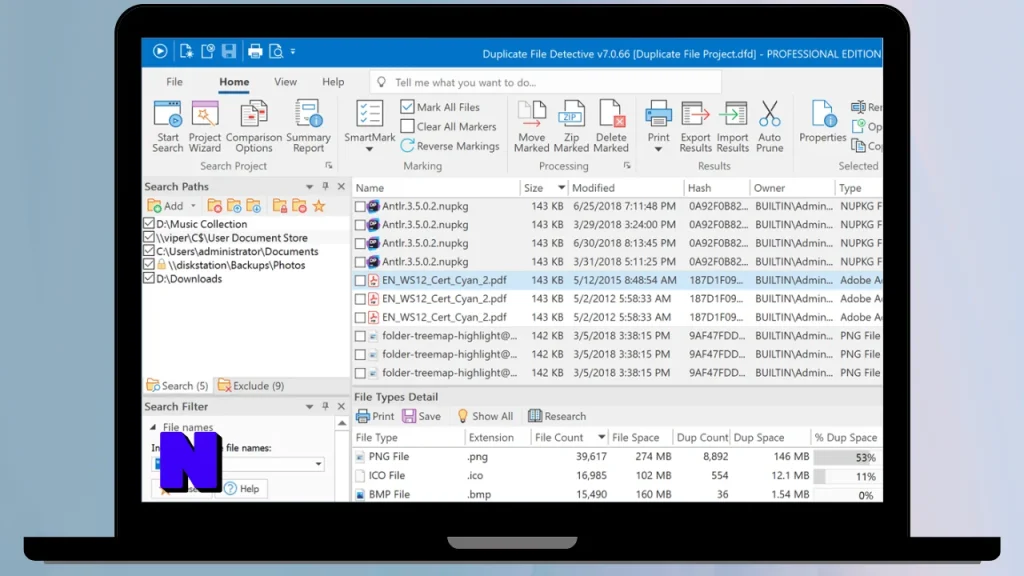Click Show All in File Types Detail
This screenshot has width=1024, height=576.
485,416
